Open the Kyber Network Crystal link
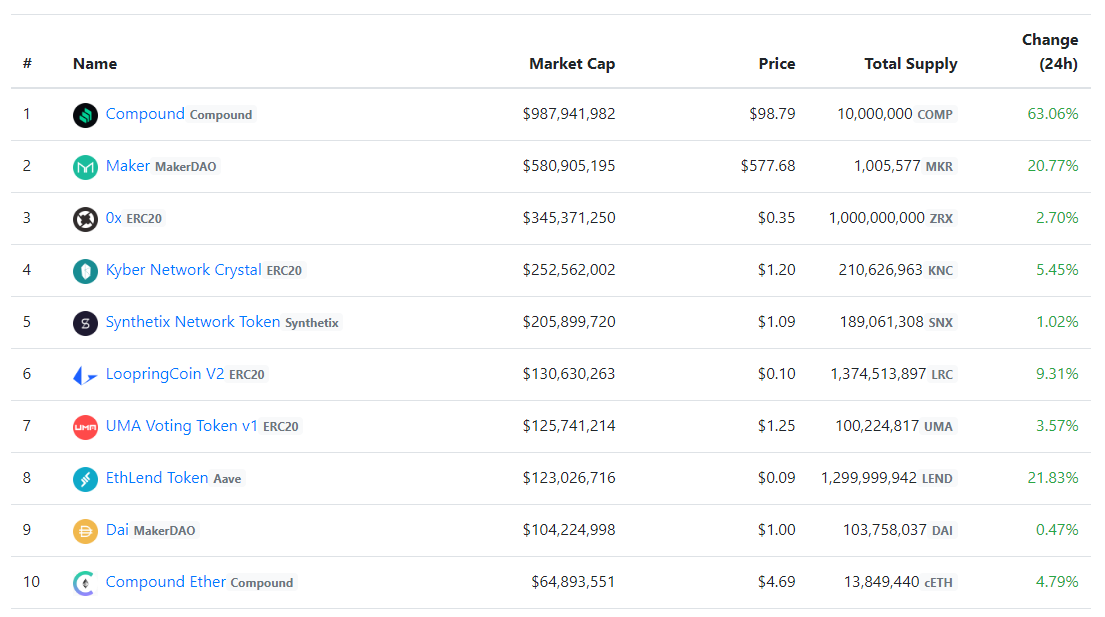 pyautogui.click(x=183, y=270)
